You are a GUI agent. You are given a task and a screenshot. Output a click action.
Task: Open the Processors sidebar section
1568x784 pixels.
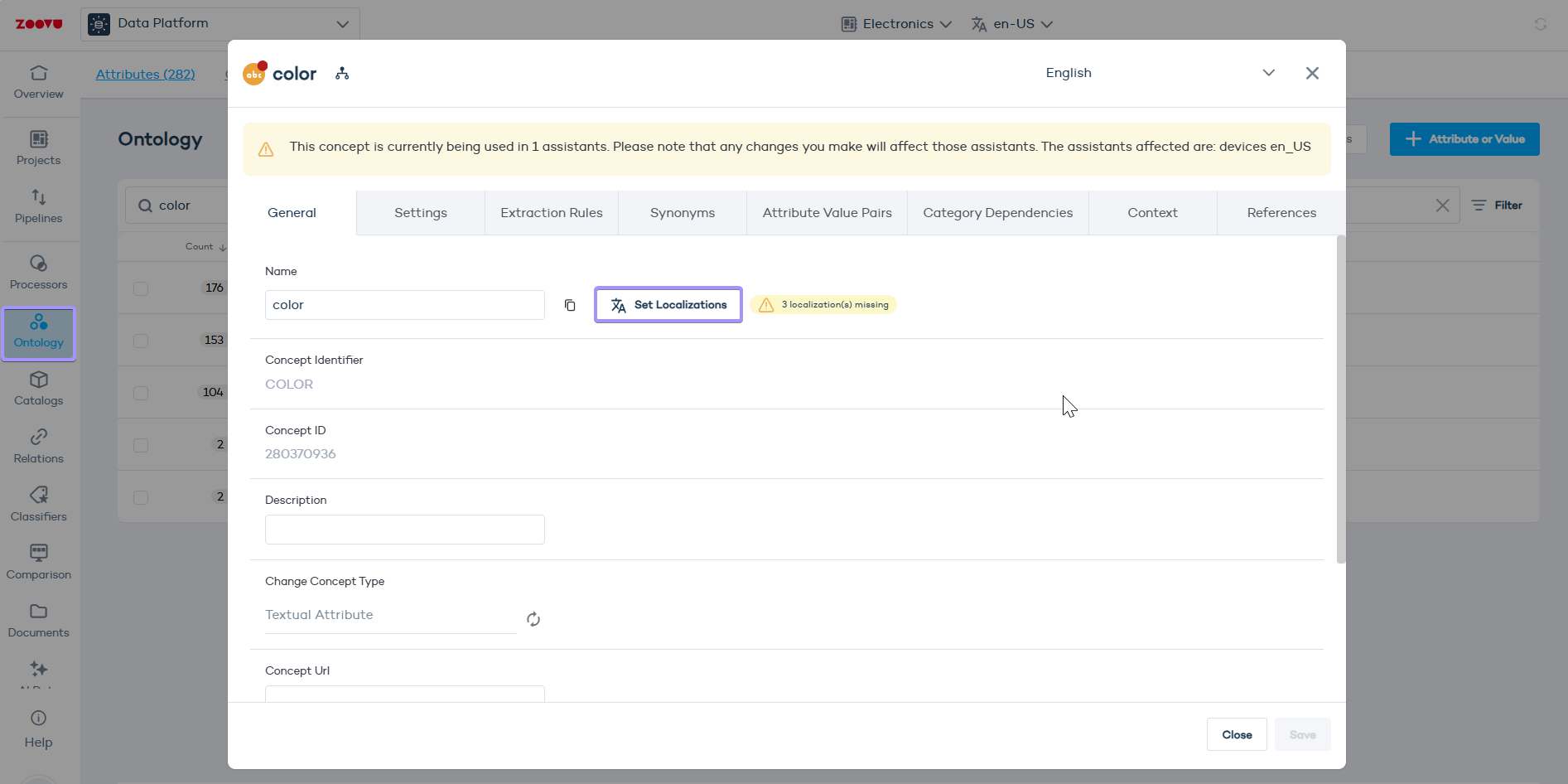(x=39, y=273)
